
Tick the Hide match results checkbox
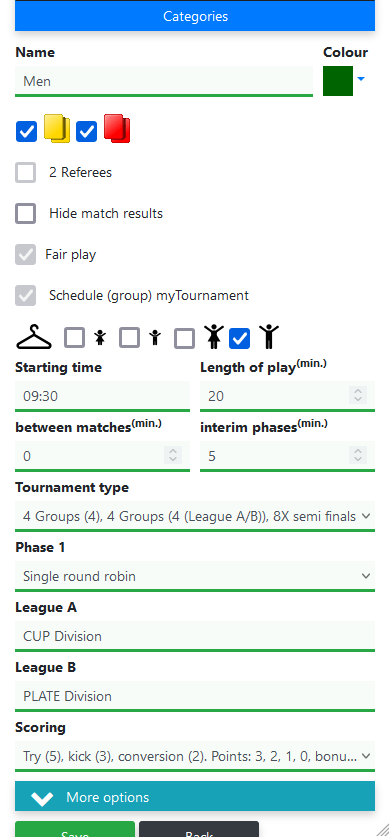click(x=26, y=214)
